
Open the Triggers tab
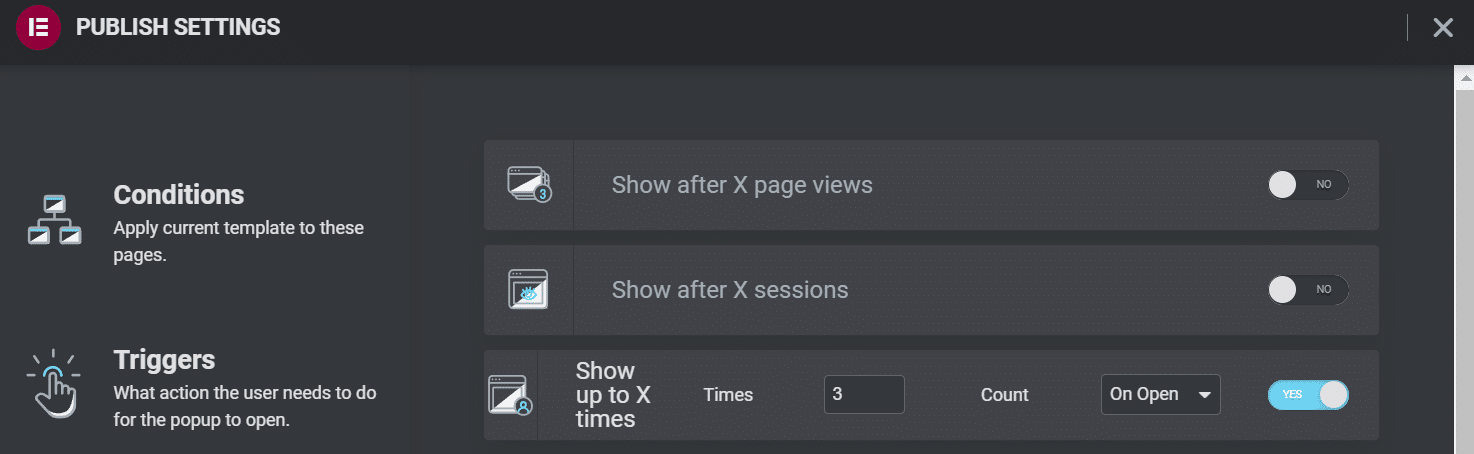click(164, 360)
